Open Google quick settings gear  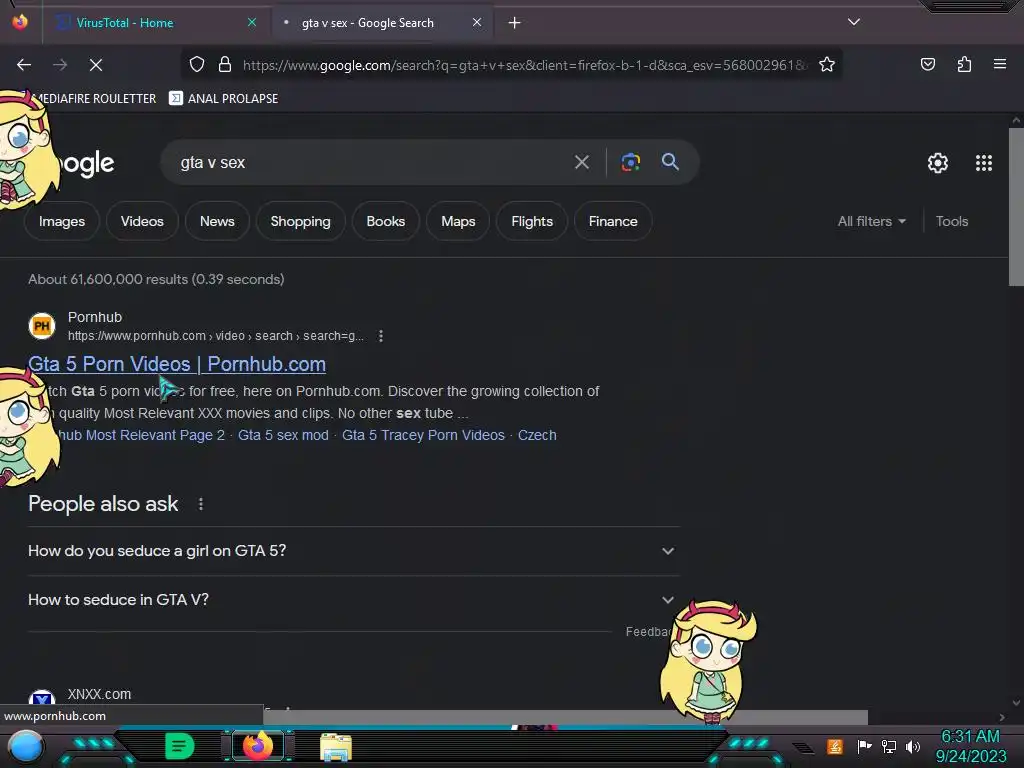click(938, 163)
